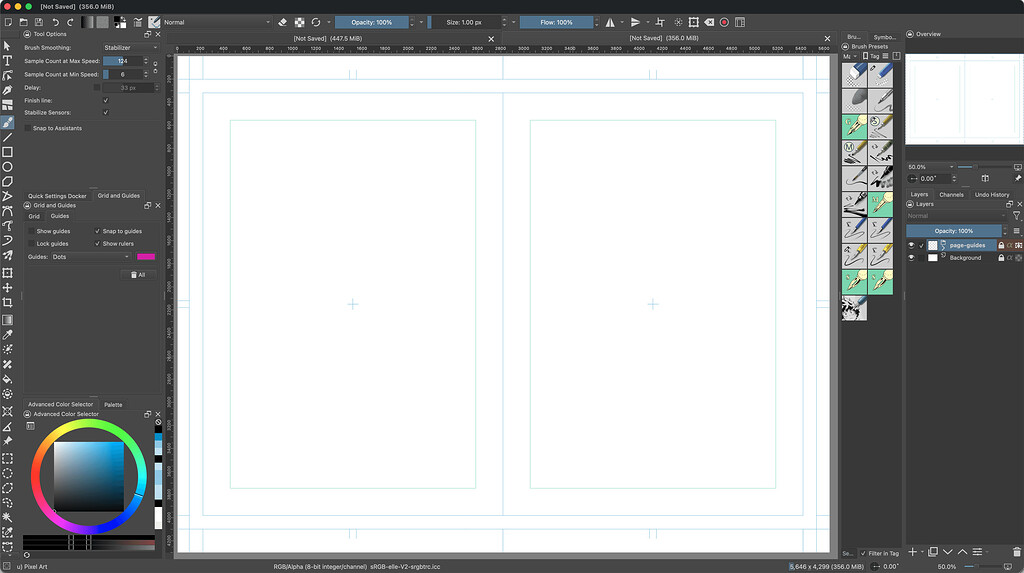Select the Calligraphy tool
Image resolution: width=1024 pixels, height=573 pixels.
(7, 90)
